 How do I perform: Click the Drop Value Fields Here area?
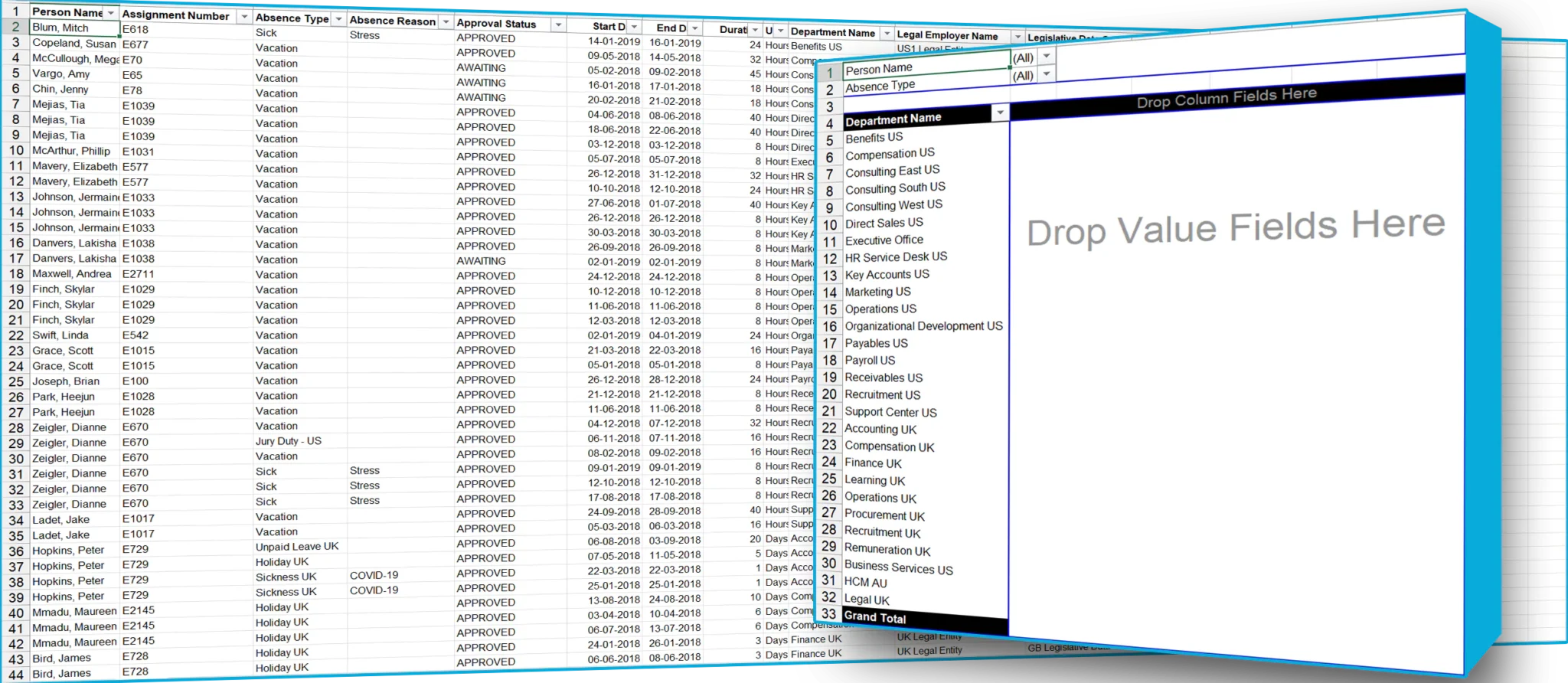pos(1235,228)
